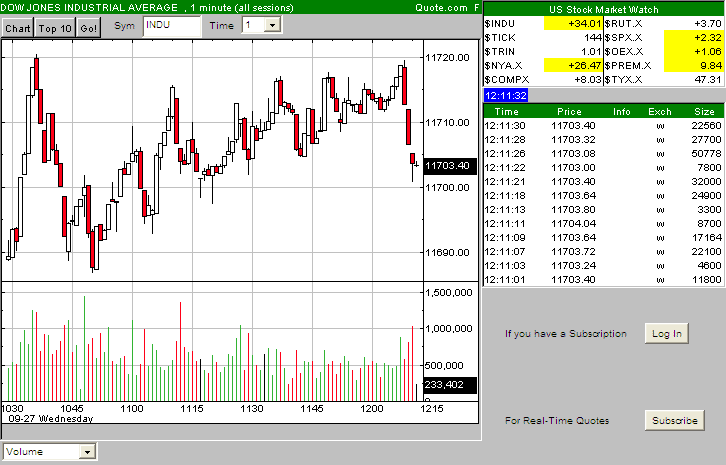Click the Subscribe button
726x465 pixels.
tap(675, 421)
